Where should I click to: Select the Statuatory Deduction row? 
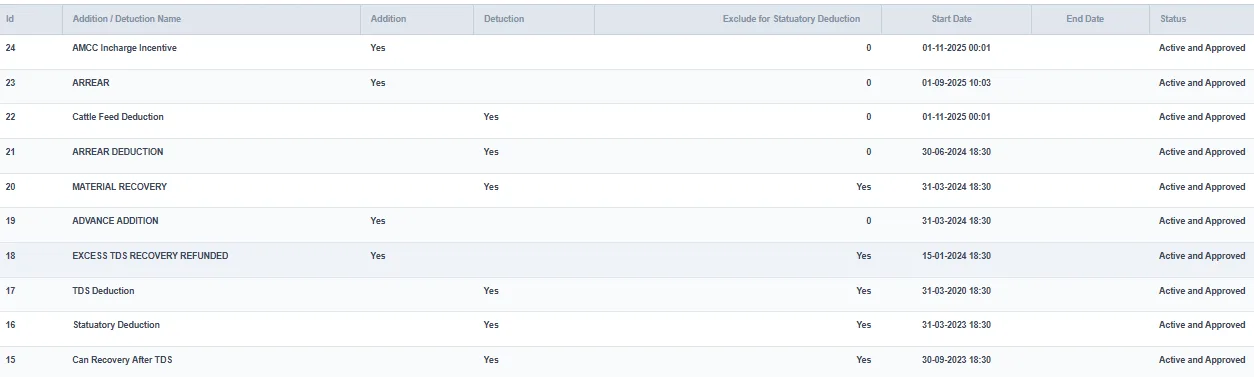click(627, 325)
